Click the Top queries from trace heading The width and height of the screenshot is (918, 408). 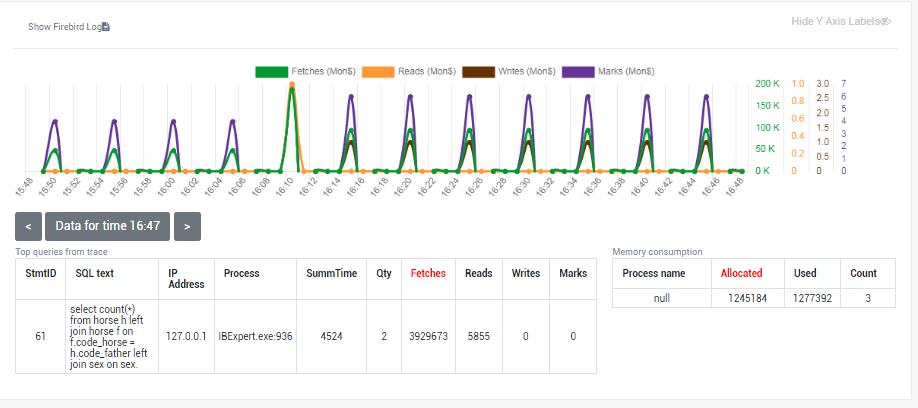[61, 252]
